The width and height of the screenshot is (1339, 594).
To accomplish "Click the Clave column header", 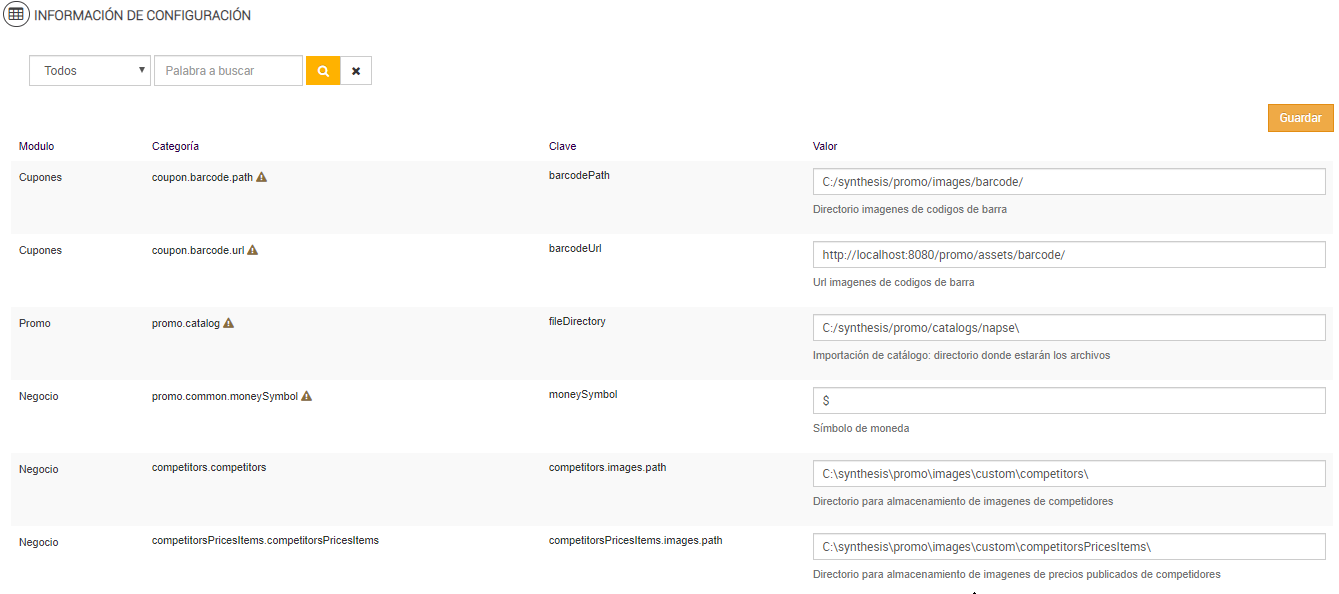I will (x=563, y=146).
